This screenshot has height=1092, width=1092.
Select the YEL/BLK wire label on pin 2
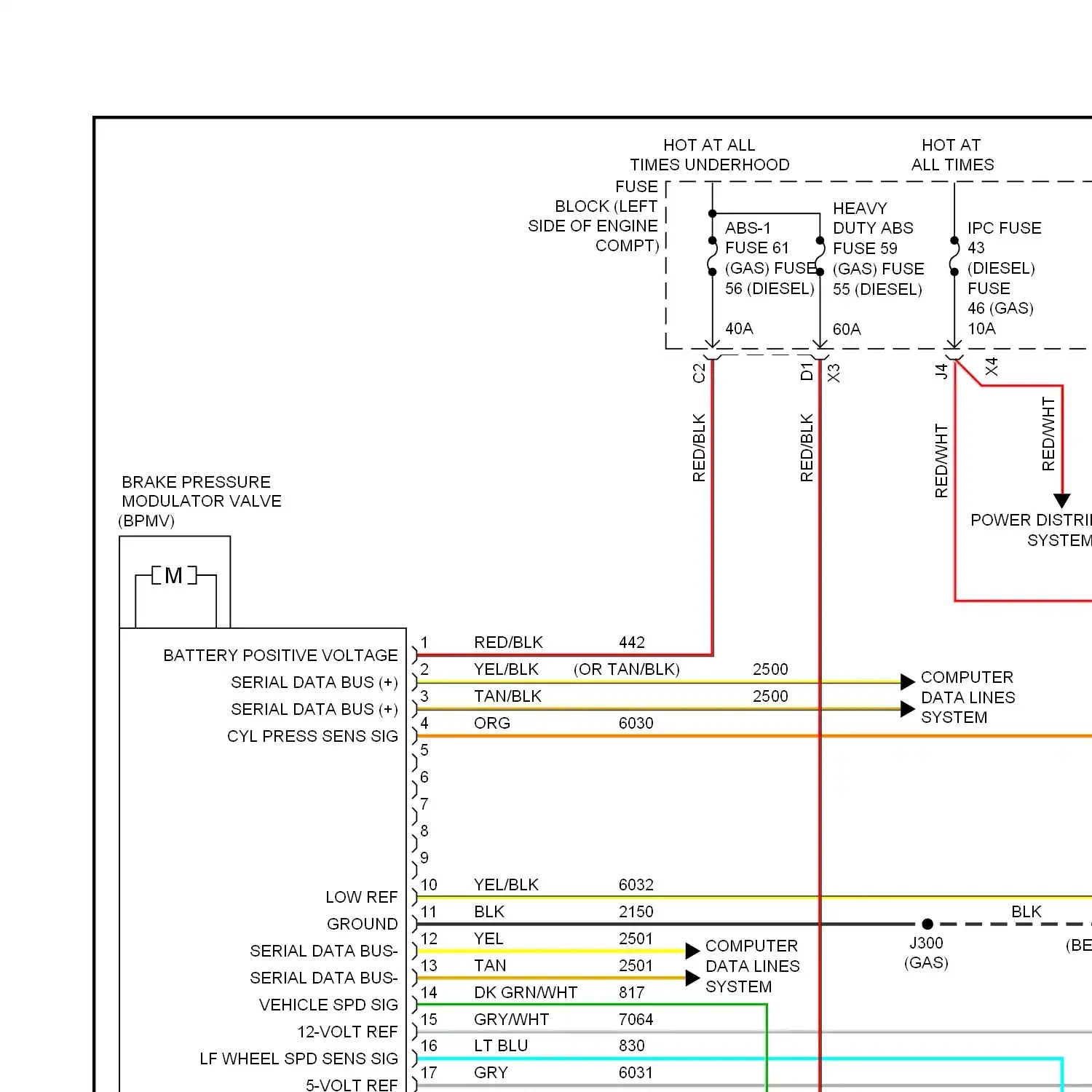point(506,669)
